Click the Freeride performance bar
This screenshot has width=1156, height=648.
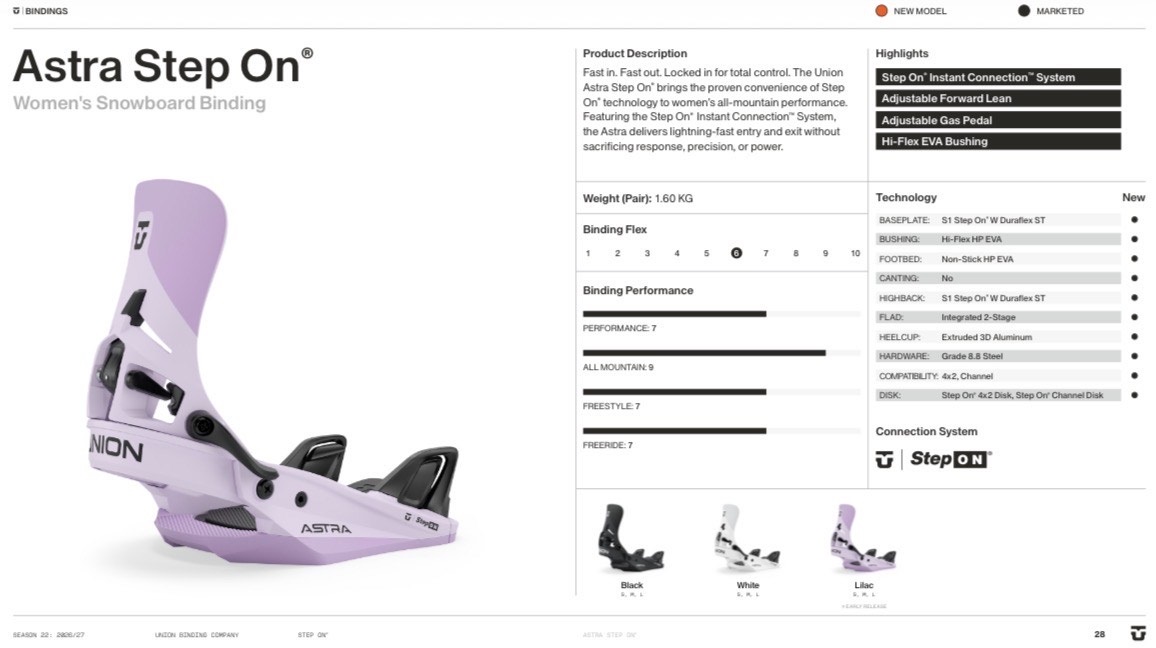pos(674,431)
